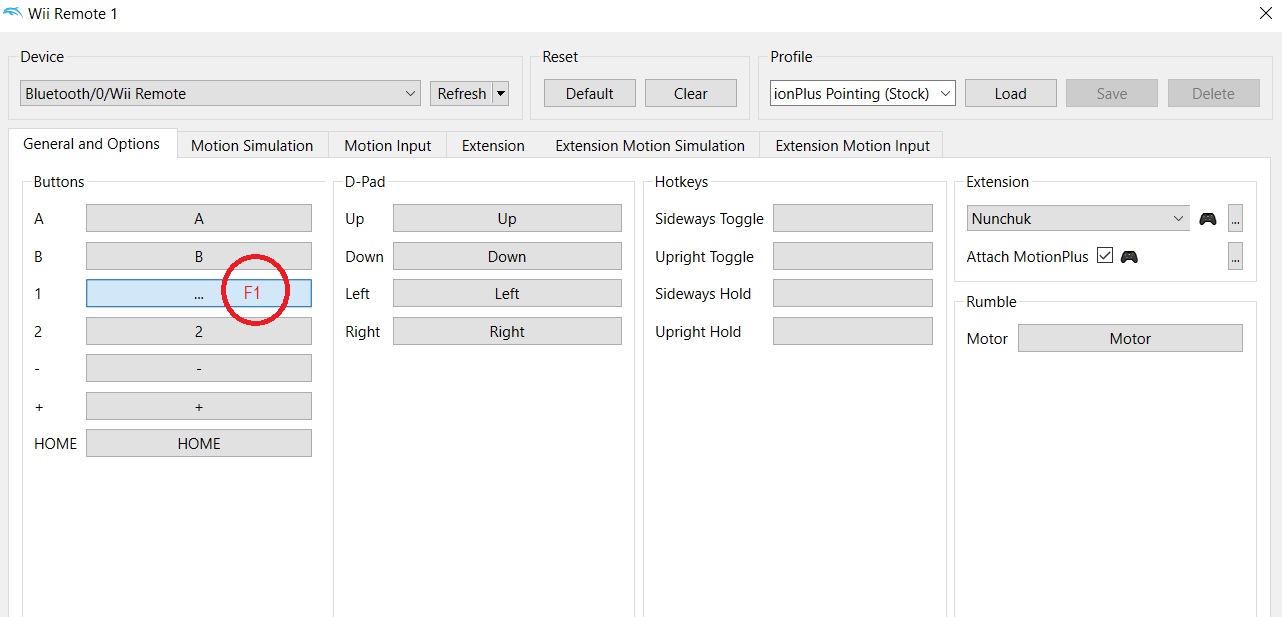The height and width of the screenshot is (617, 1282).
Task: Click the Save profile button
Action: tap(1112, 93)
